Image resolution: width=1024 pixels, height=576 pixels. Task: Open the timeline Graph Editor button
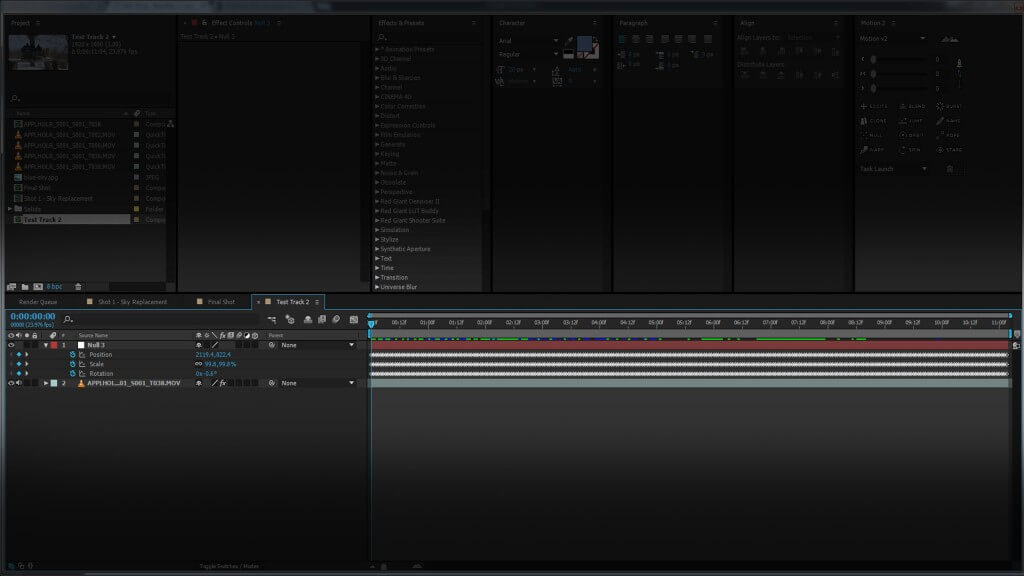pyautogui.click(x=353, y=319)
